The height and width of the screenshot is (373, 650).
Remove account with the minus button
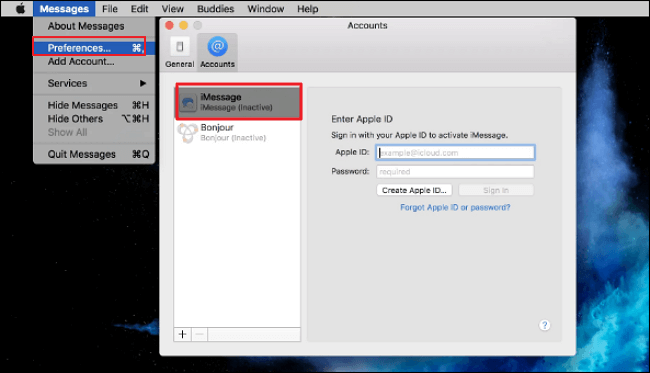199,334
